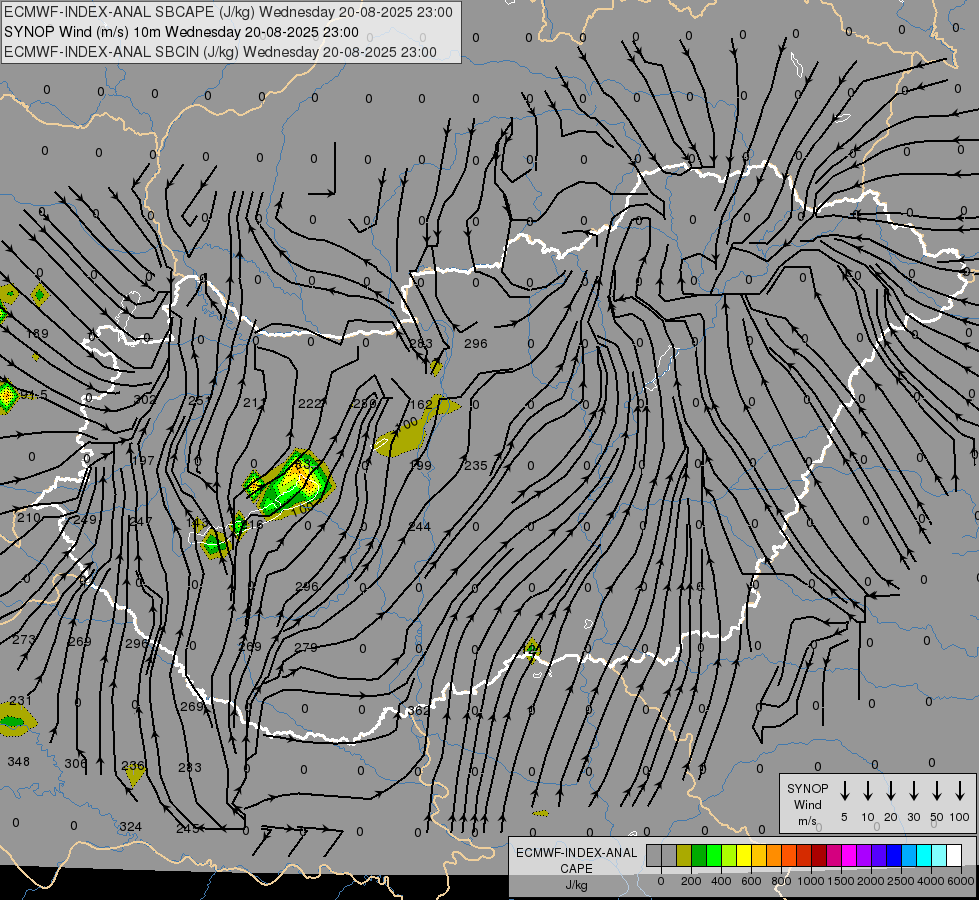979x900 pixels.
Task: Pick the pure blue swatch before 2500
Action: (894, 856)
